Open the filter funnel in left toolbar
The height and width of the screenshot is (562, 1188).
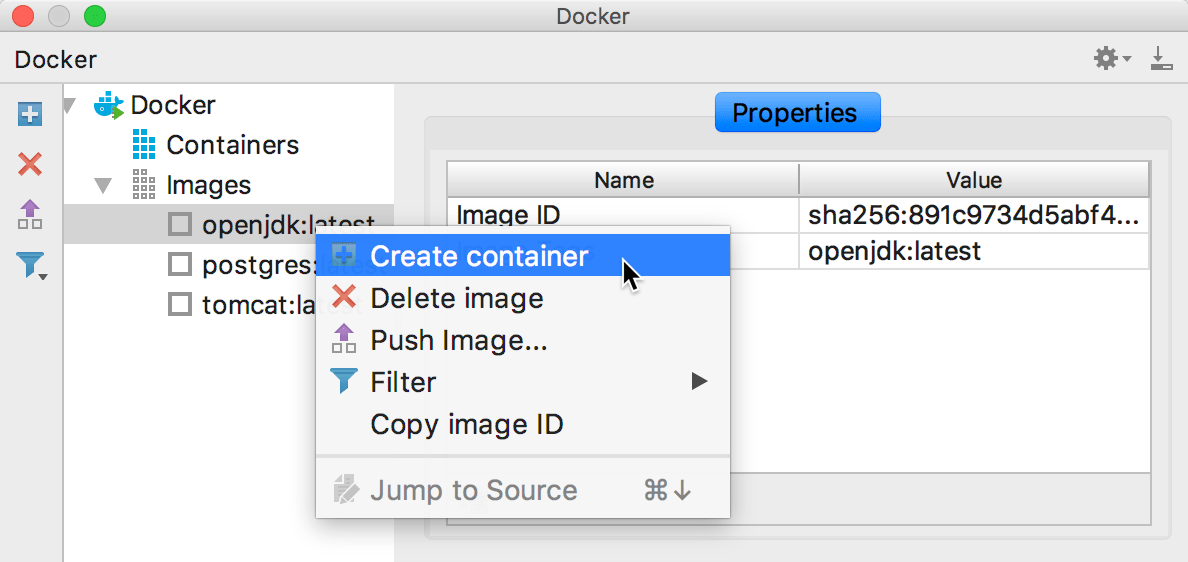tap(31, 265)
